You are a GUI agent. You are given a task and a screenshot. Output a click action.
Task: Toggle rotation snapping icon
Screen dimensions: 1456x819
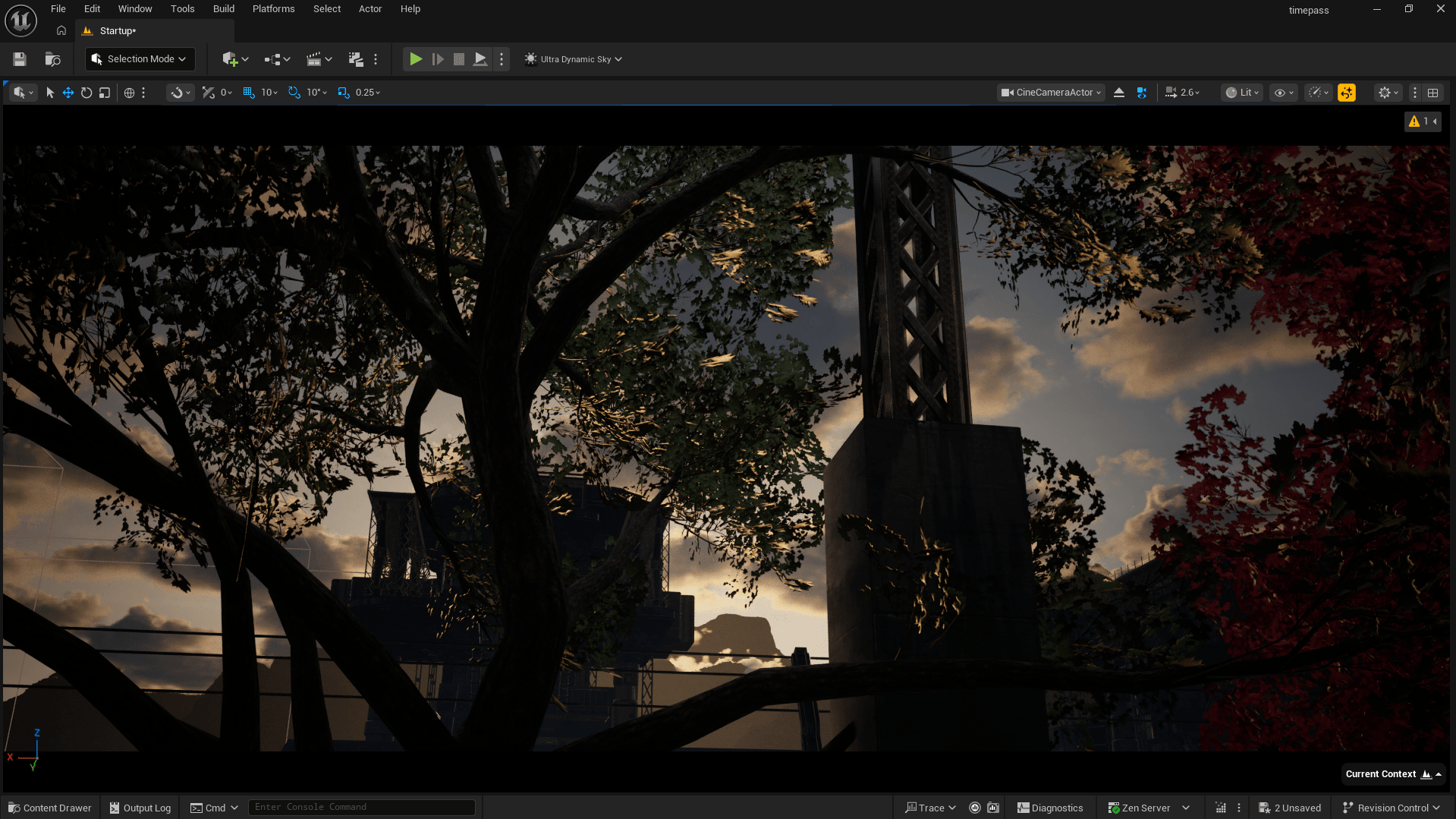coord(294,93)
